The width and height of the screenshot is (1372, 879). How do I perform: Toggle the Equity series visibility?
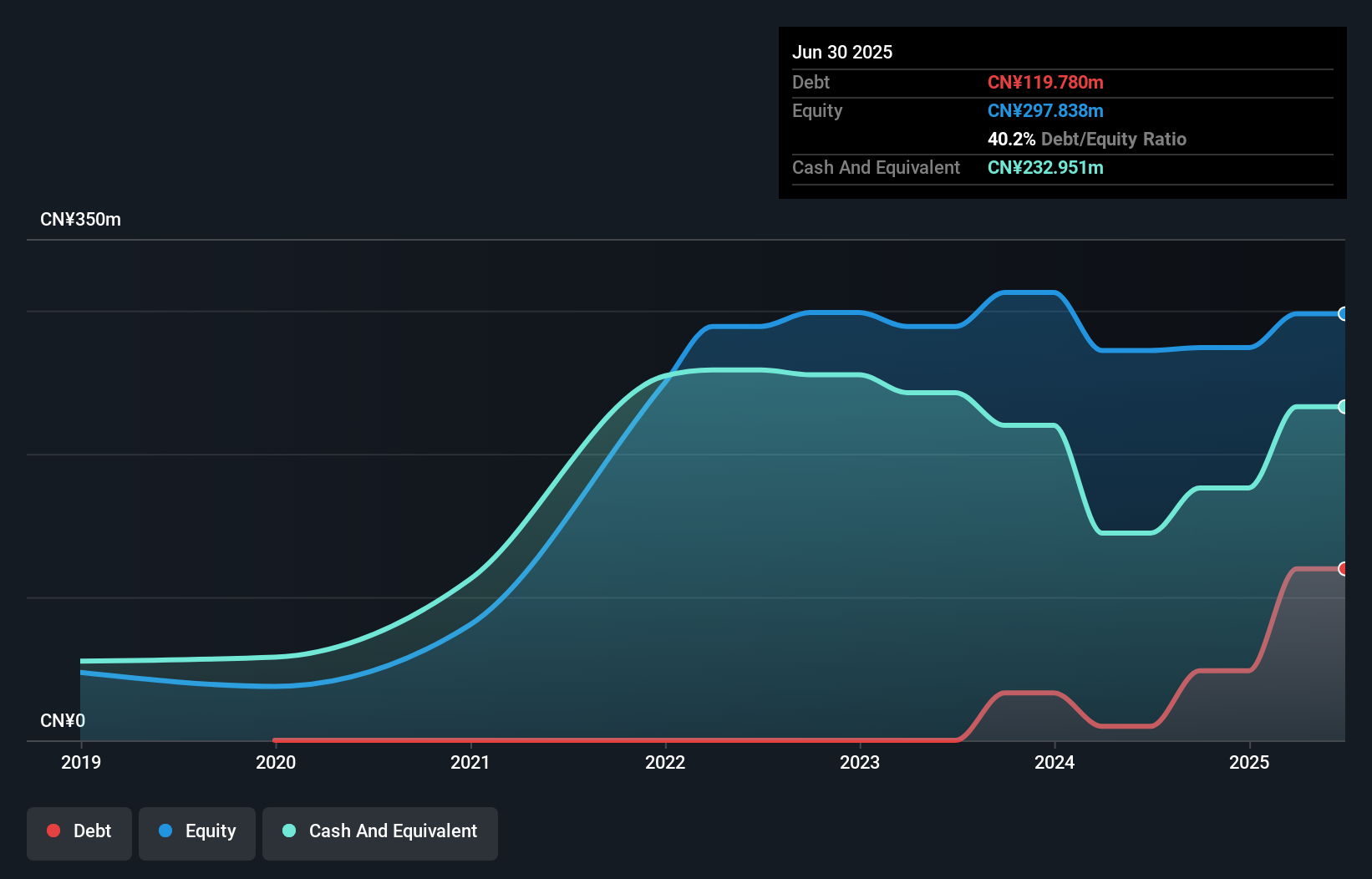tap(196, 831)
